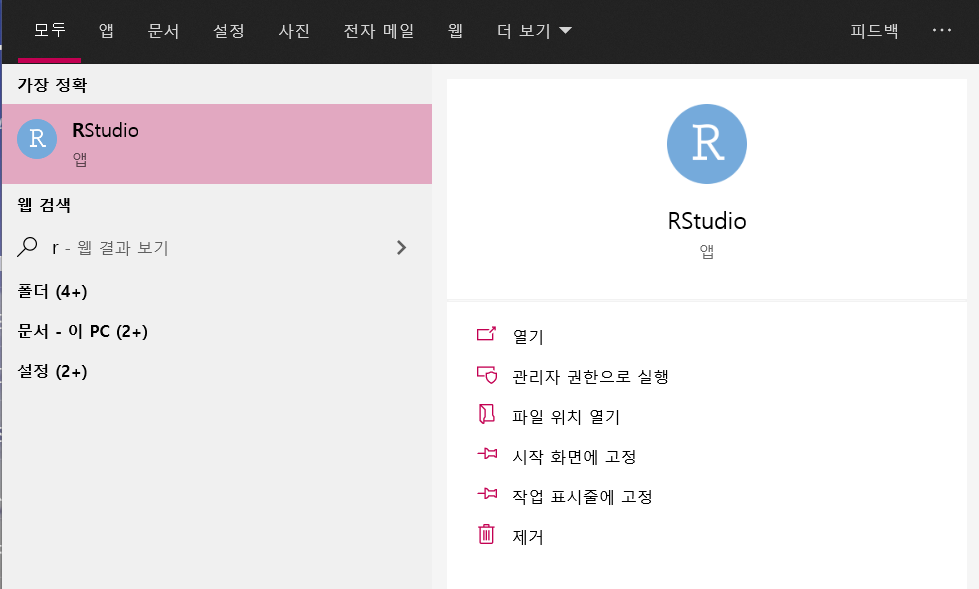Switch to the 전자 메일 tab

point(379,31)
